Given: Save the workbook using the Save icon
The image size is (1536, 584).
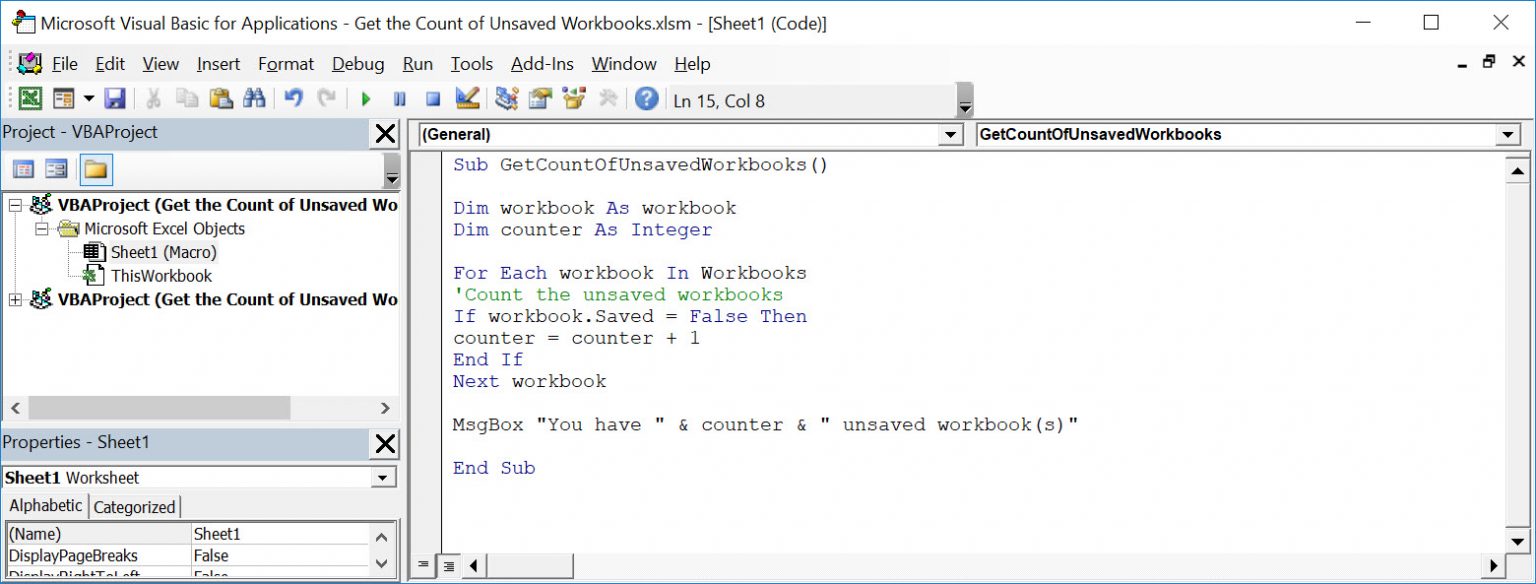Looking at the screenshot, I should coord(115,99).
